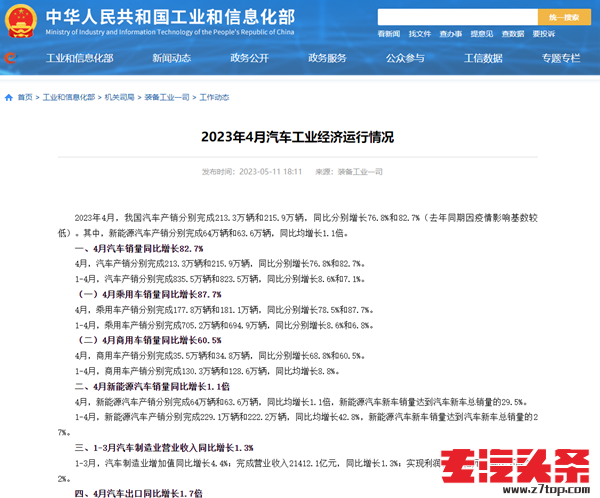Image resolution: width=600 pixels, height=498 pixels.
Task: Click 机关司局 breadcrumb link
Action: (119, 98)
